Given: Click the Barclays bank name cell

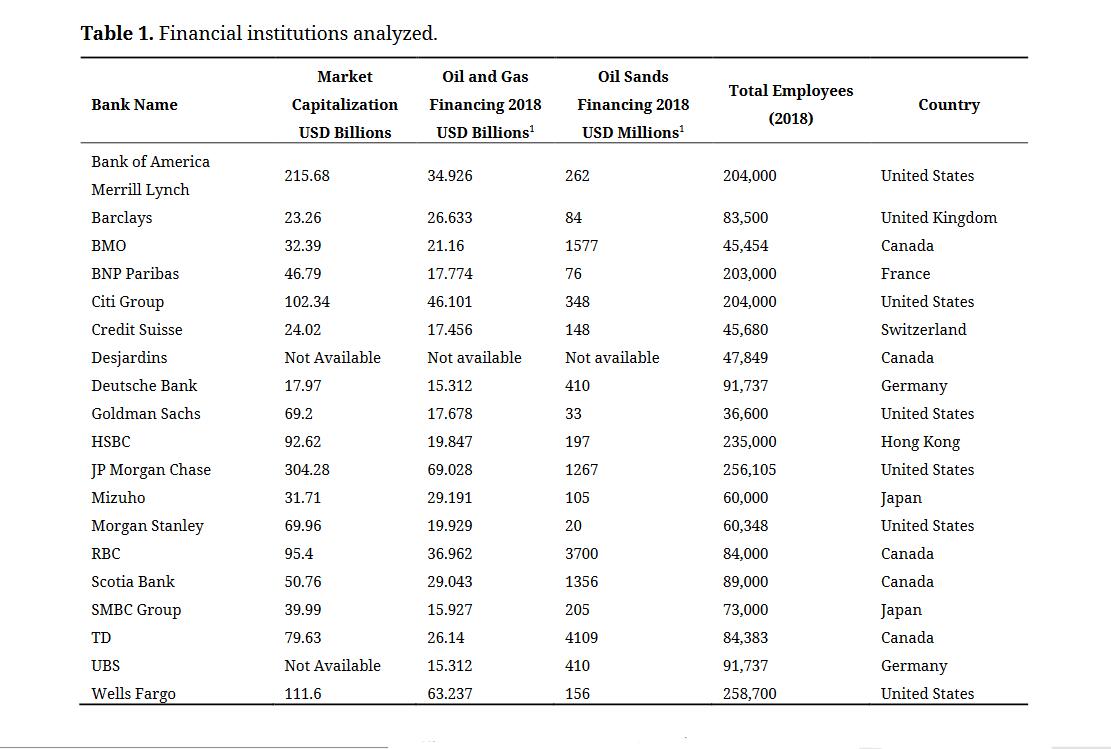Looking at the screenshot, I should (x=121, y=218).
